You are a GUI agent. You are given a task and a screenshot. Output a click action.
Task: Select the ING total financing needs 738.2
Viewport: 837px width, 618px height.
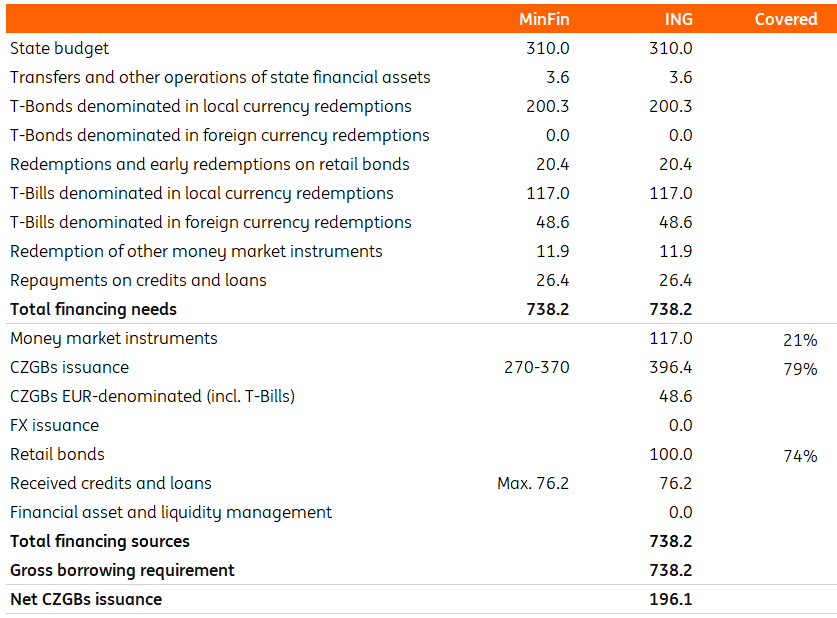(670, 309)
